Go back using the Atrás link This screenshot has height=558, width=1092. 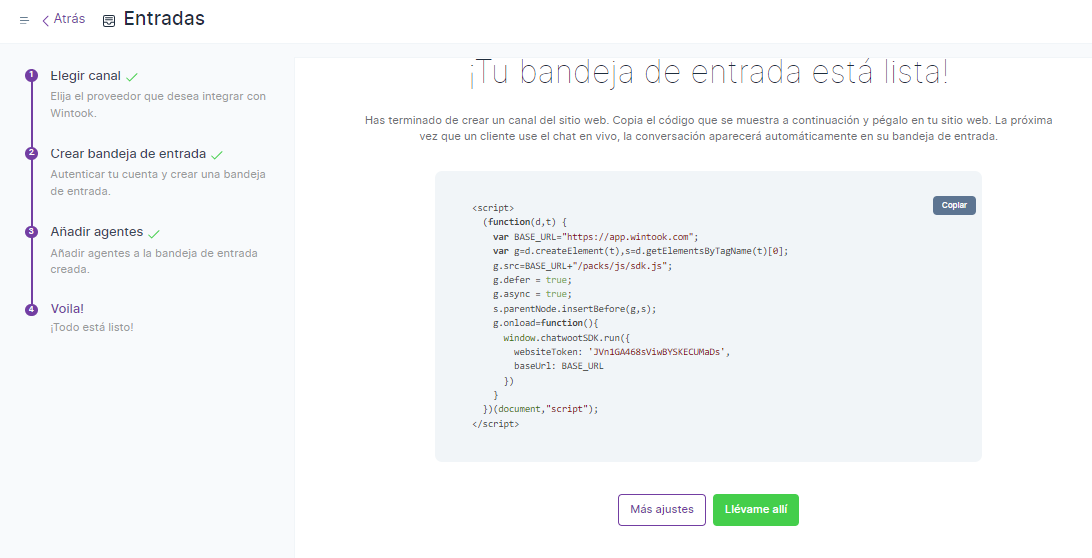point(69,19)
